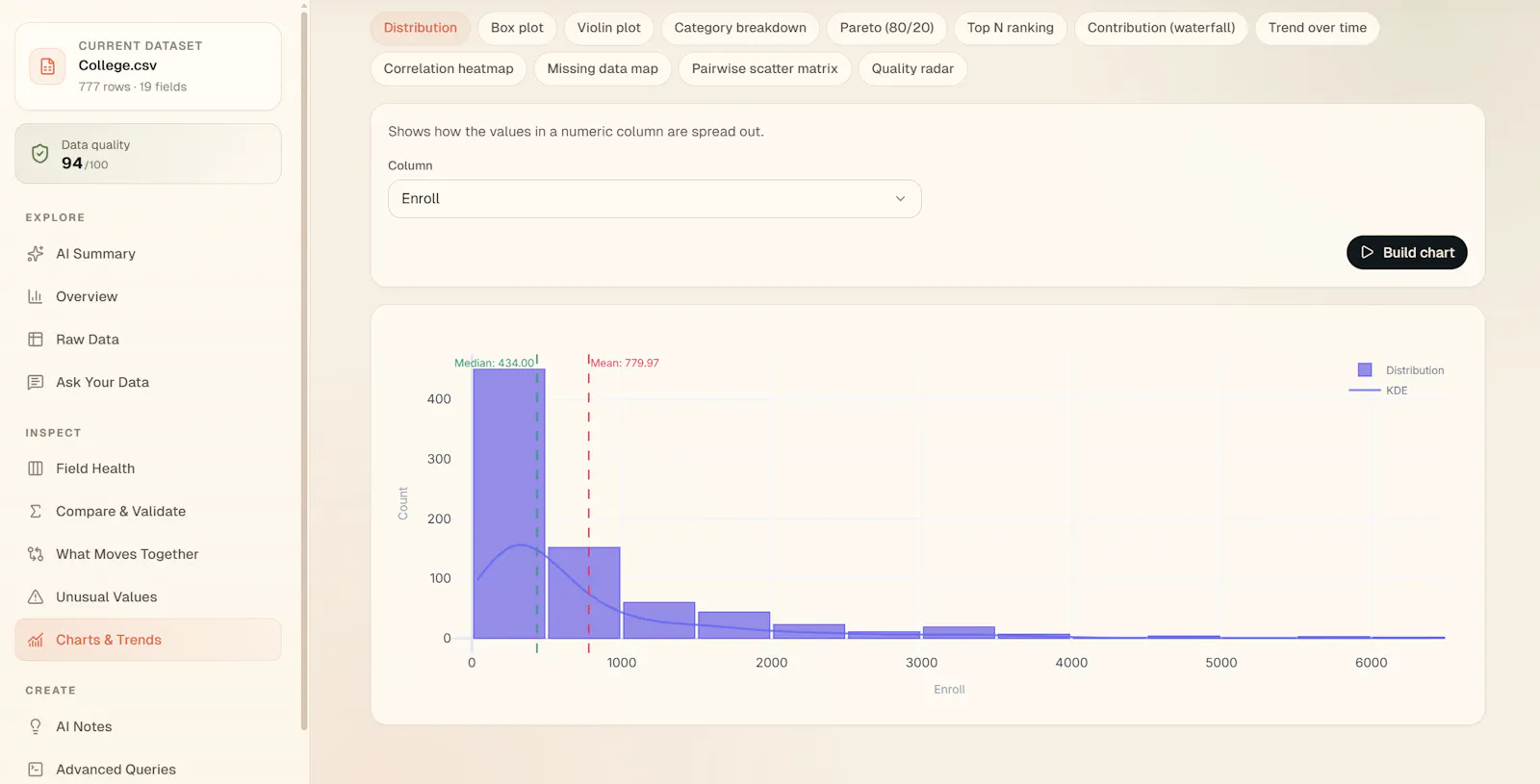Screen dimensions: 1540x784
Task: Click the Median: 434.00 annotation label
Action: click(x=494, y=363)
